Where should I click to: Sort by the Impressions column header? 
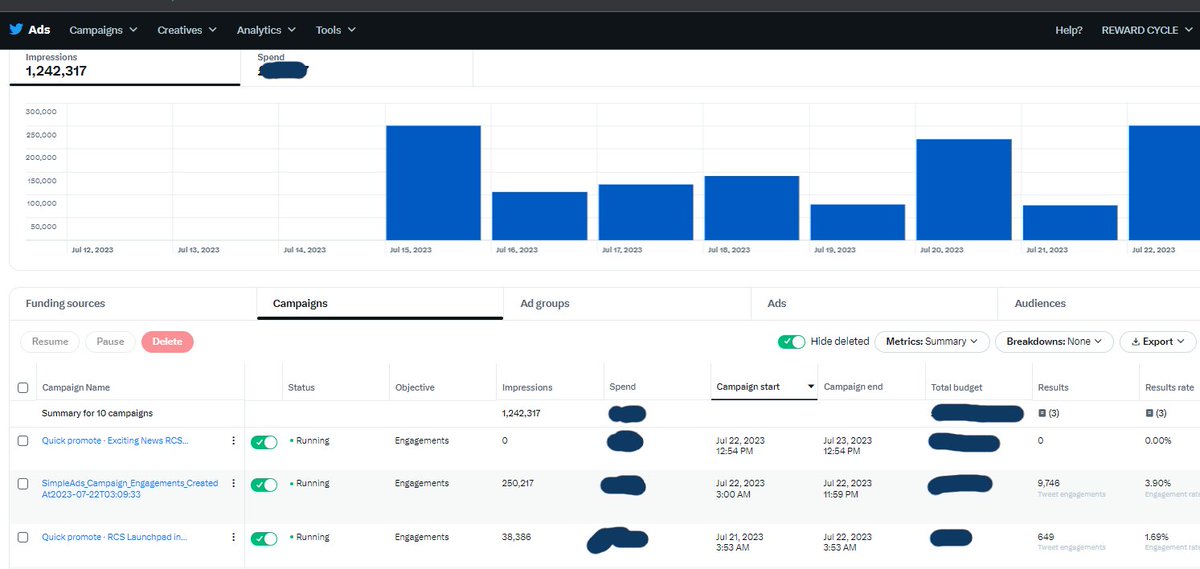coord(527,387)
